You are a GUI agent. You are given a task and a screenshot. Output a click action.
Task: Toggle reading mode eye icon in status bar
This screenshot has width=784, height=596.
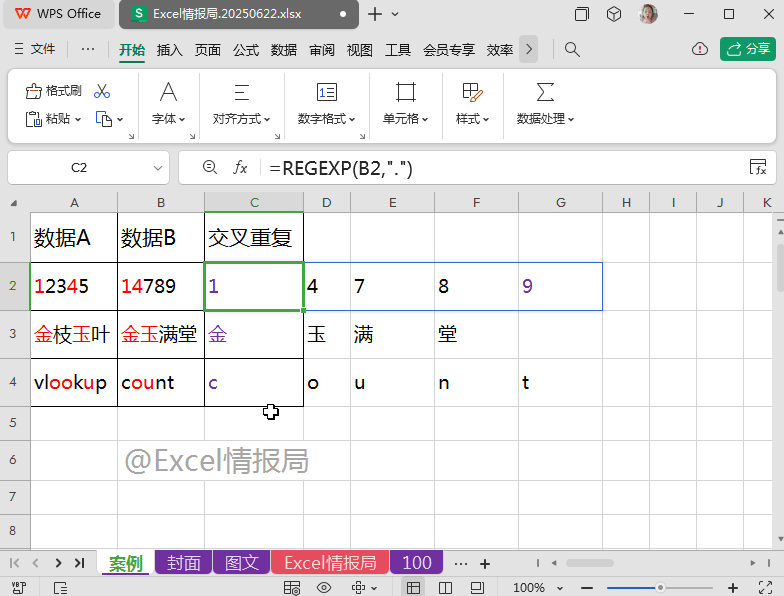tap(323, 588)
